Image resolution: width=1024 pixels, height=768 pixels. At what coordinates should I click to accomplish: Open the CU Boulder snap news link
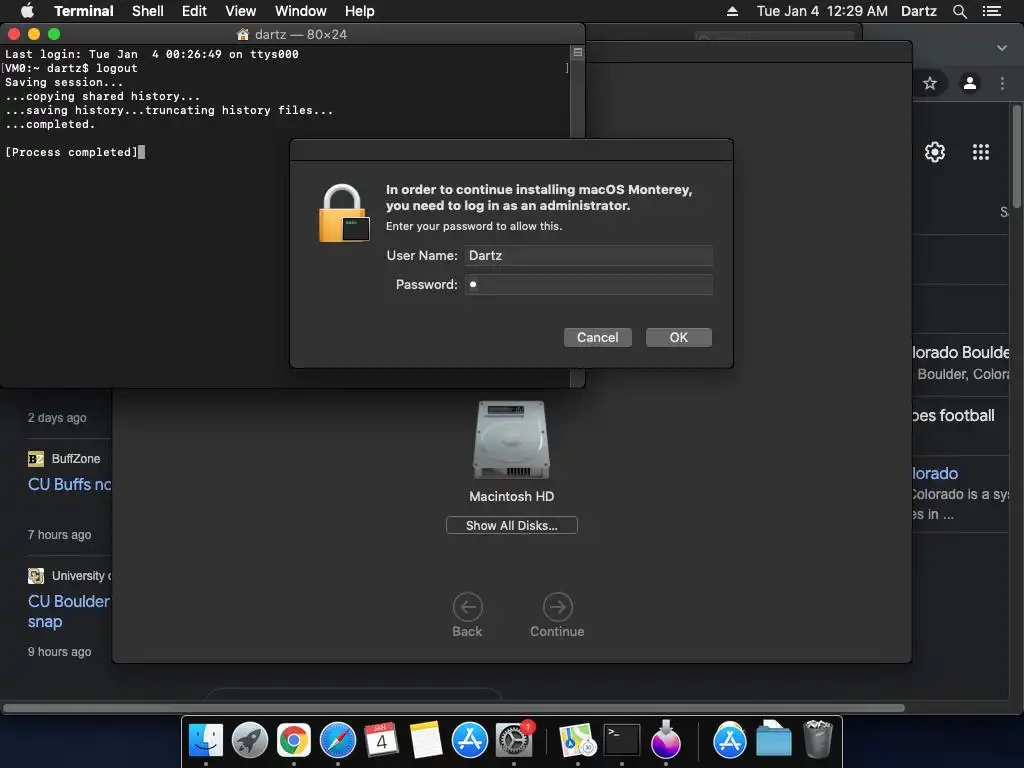tap(69, 611)
